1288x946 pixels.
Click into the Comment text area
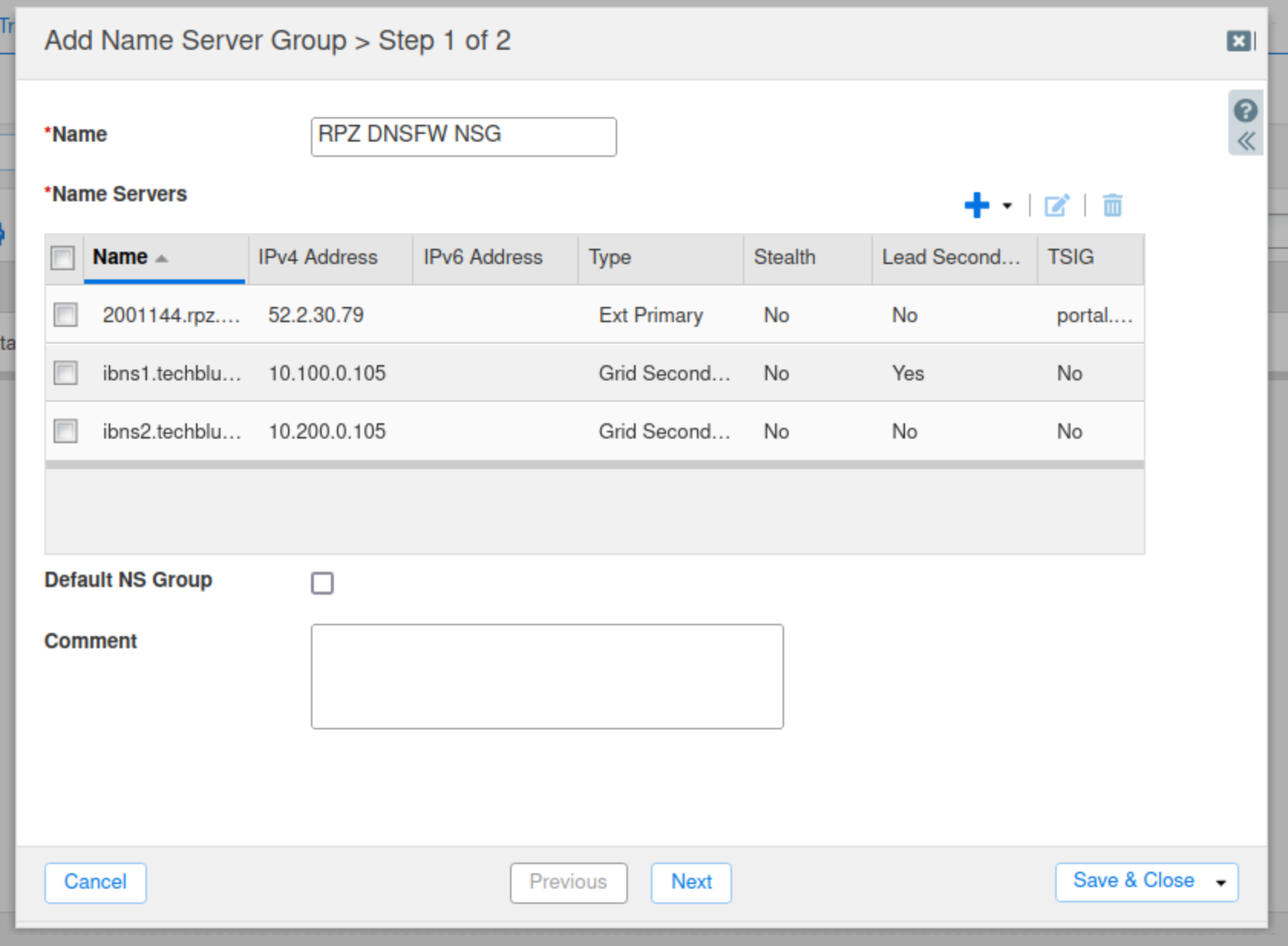click(x=547, y=676)
